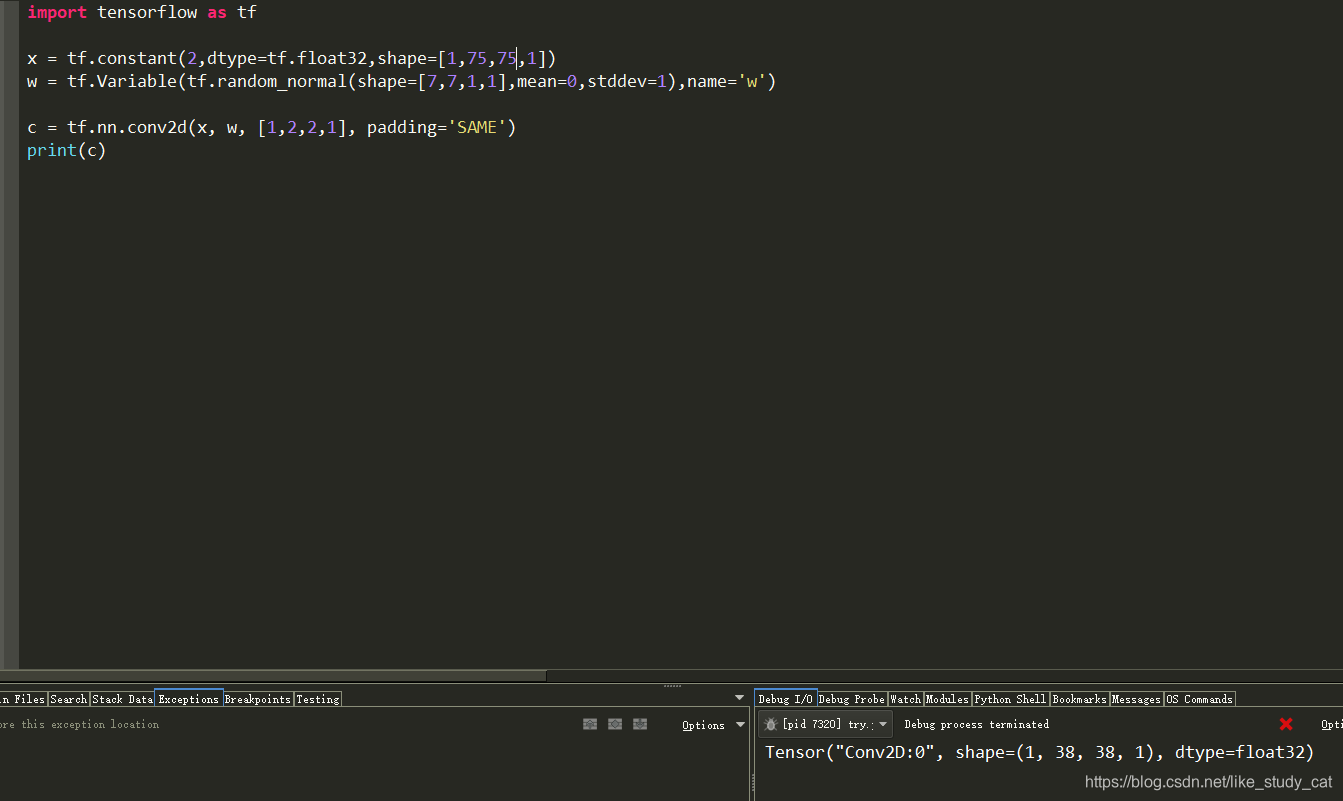Click the bug icon in process selector

771,724
